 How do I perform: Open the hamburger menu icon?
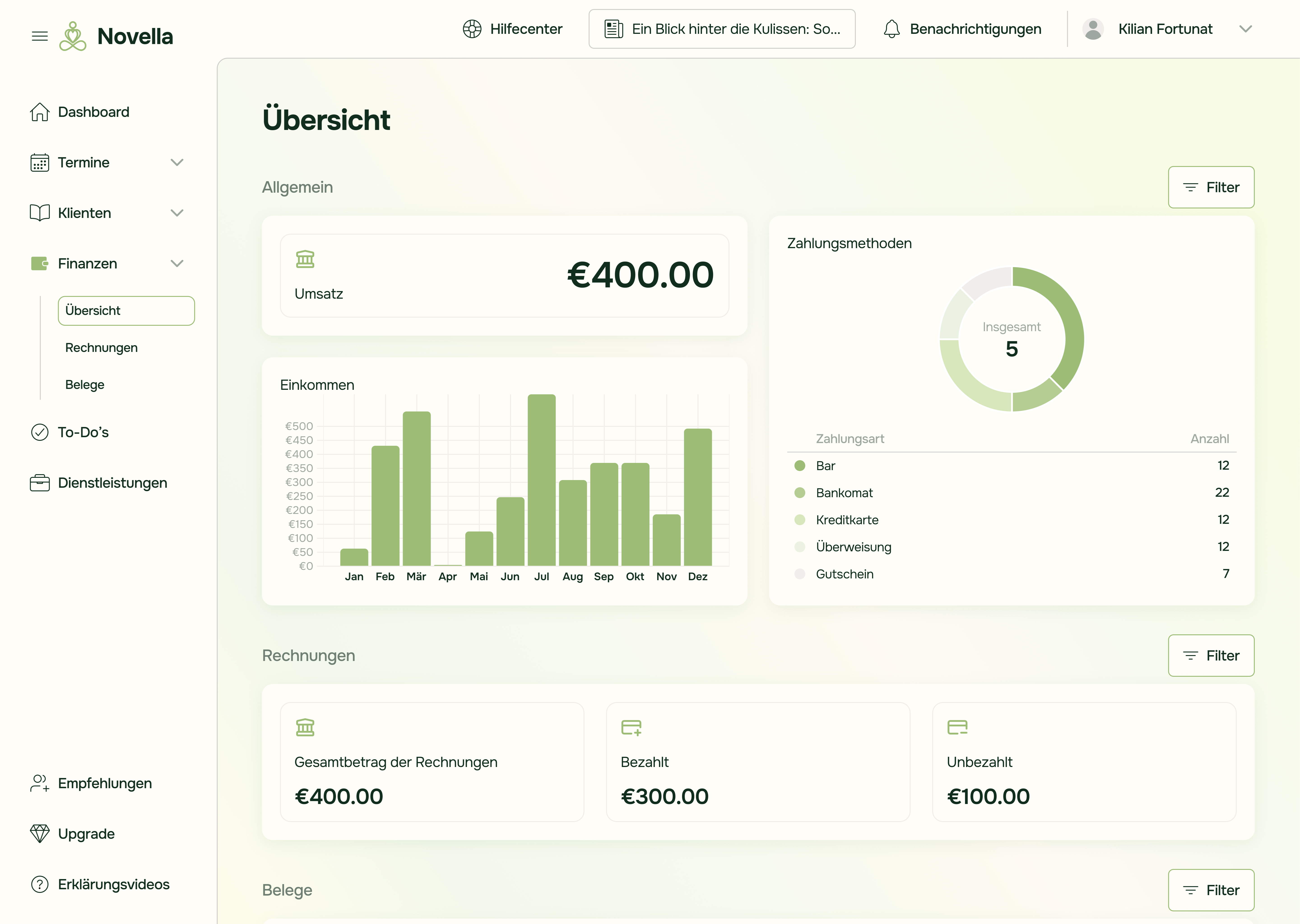click(40, 36)
